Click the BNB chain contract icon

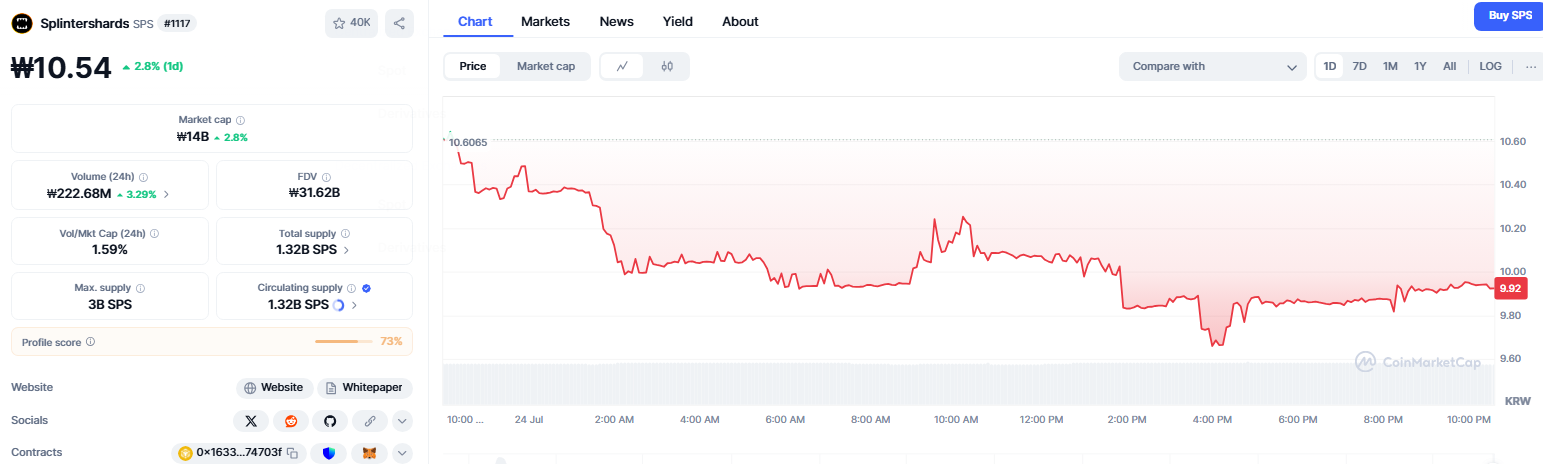point(185,454)
